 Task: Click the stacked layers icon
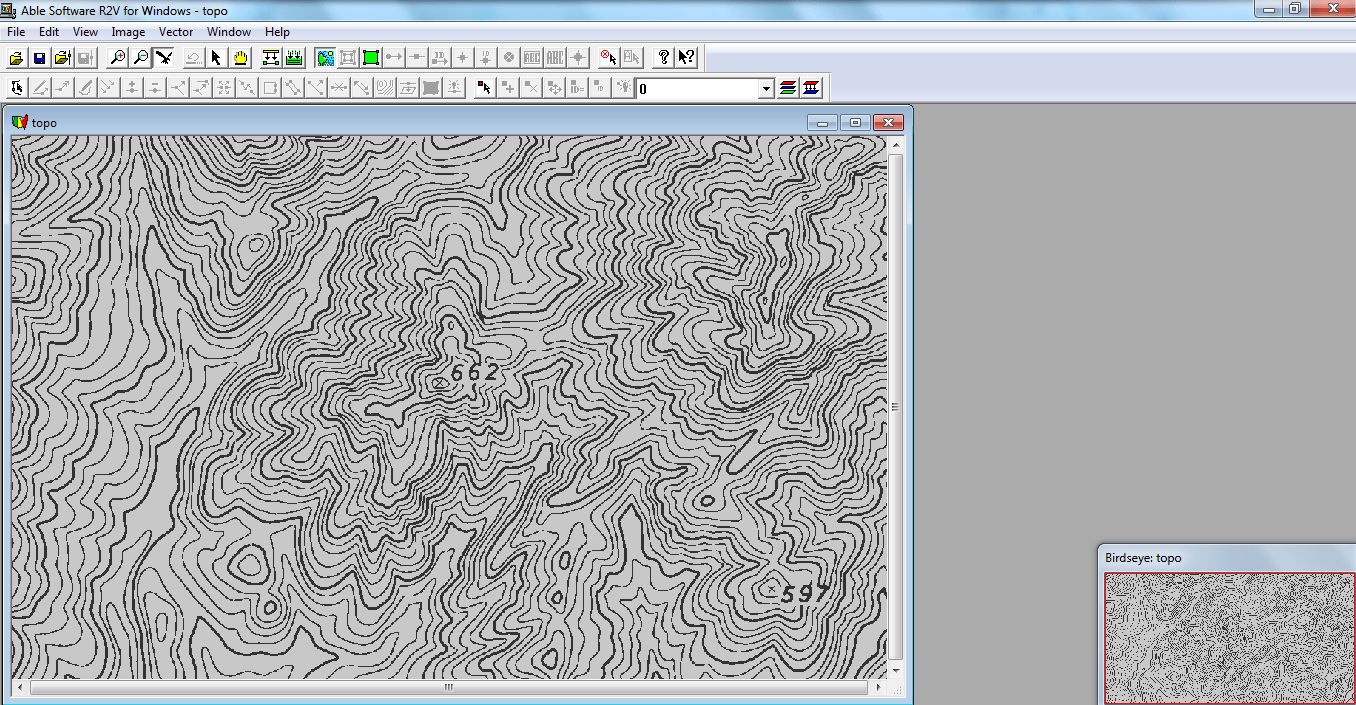[x=788, y=88]
